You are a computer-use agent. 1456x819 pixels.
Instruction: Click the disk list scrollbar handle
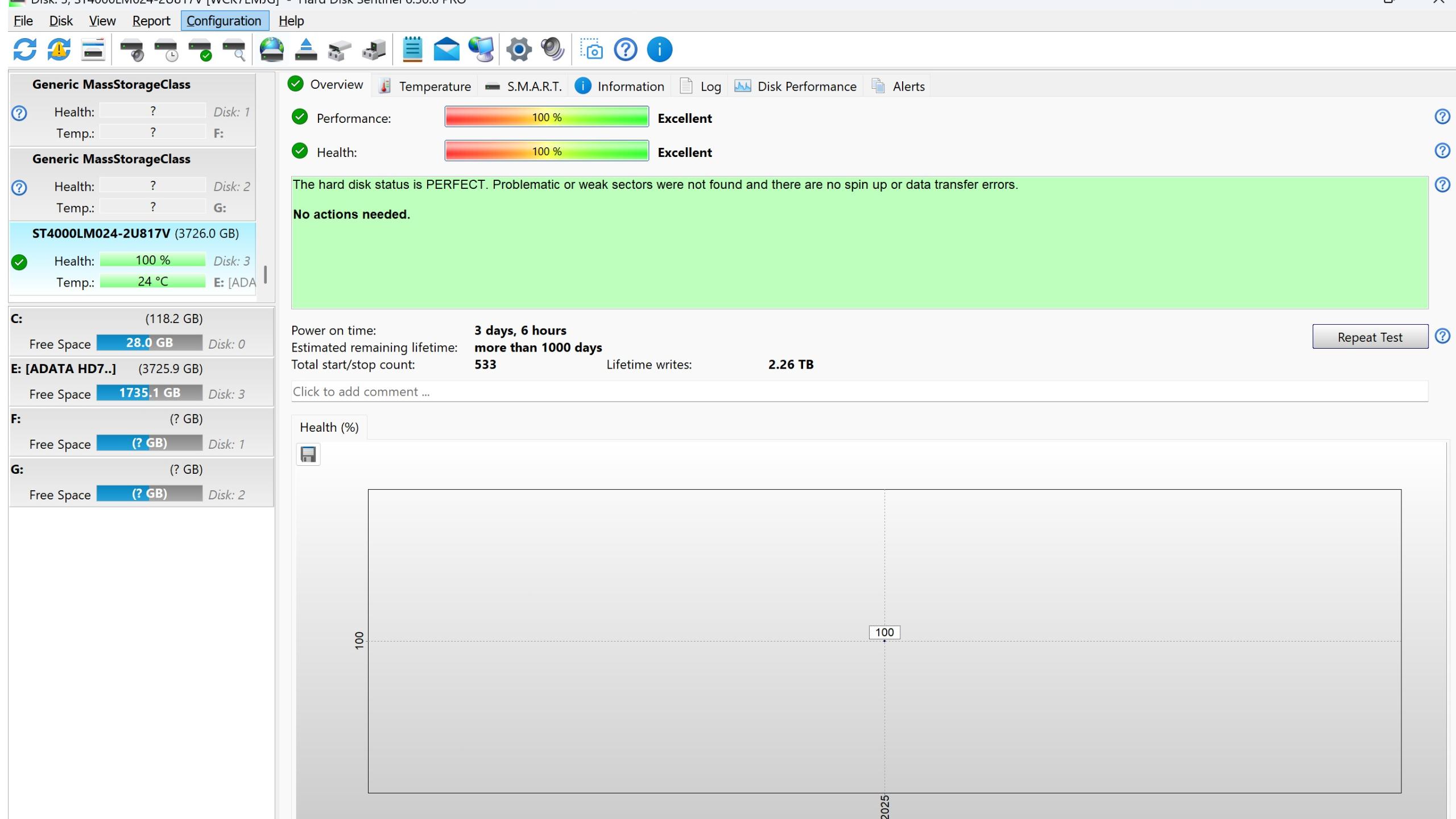point(266,275)
